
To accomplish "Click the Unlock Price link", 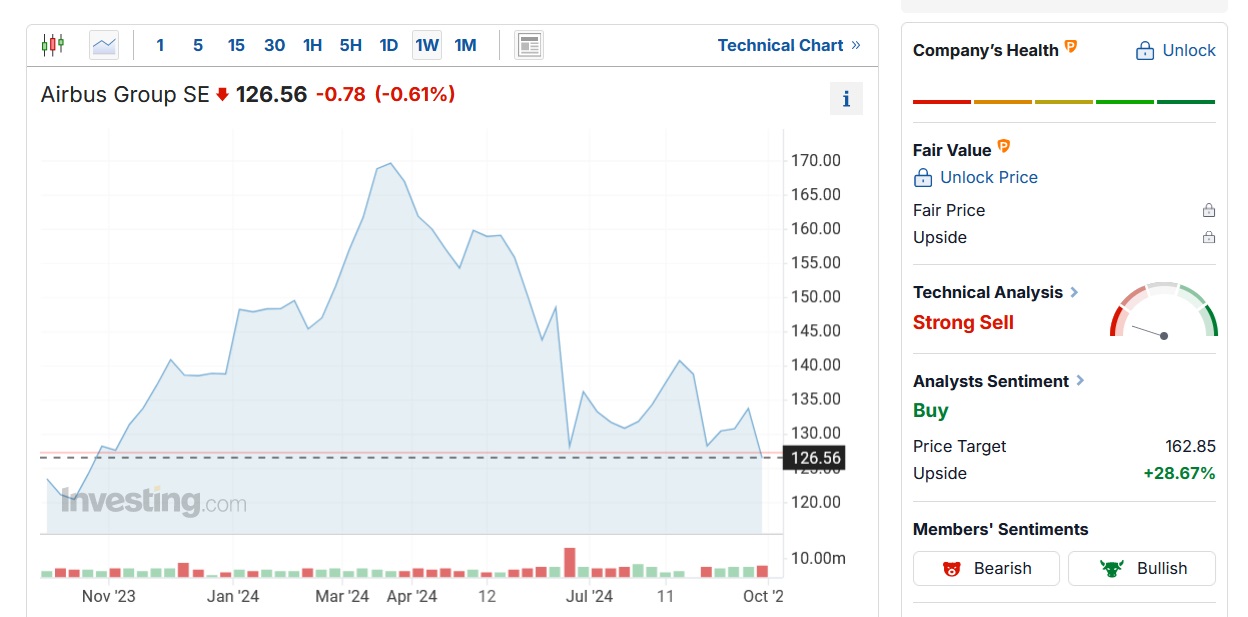I will point(976,177).
